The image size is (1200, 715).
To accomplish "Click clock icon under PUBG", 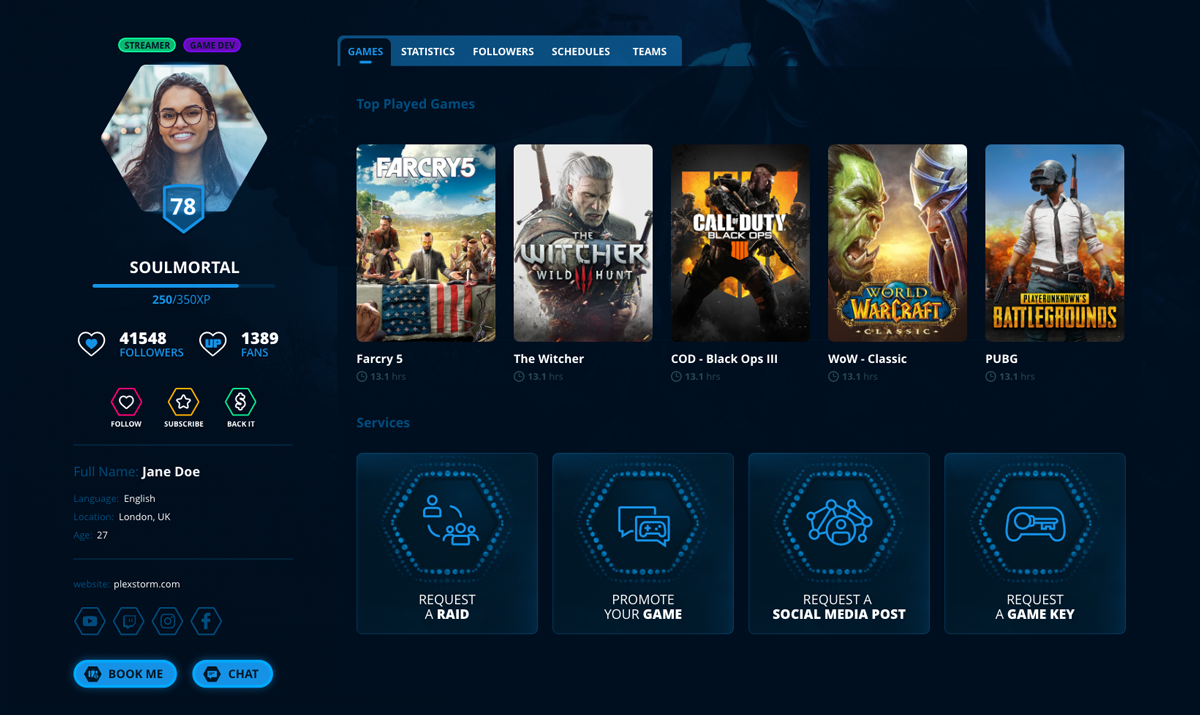I will coord(990,377).
